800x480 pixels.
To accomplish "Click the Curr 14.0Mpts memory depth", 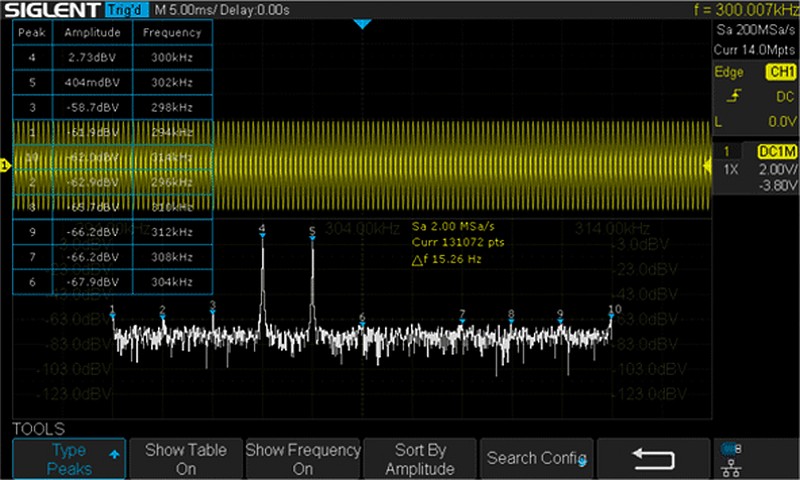I will click(754, 50).
